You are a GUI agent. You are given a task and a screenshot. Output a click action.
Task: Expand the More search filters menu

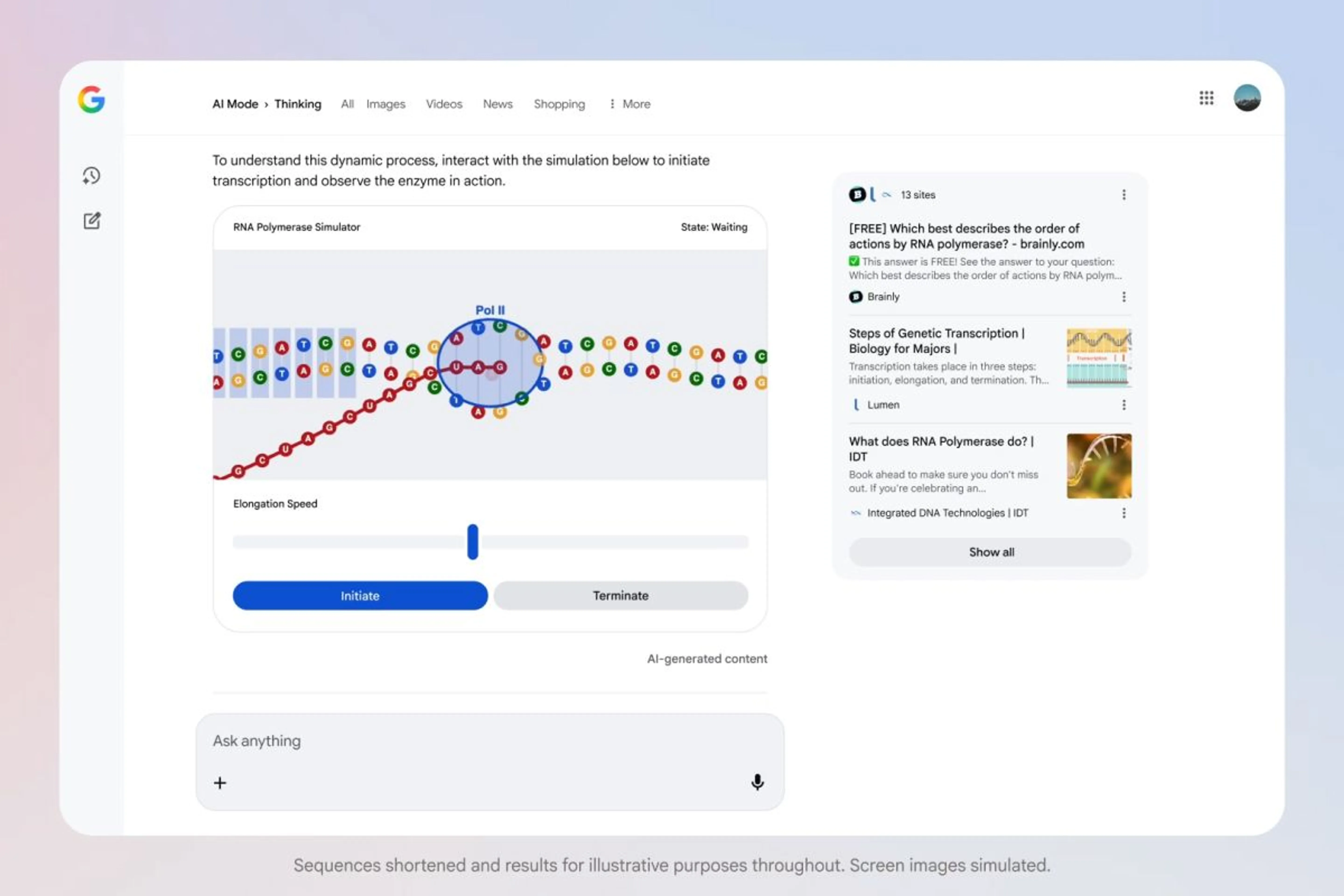tap(630, 104)
